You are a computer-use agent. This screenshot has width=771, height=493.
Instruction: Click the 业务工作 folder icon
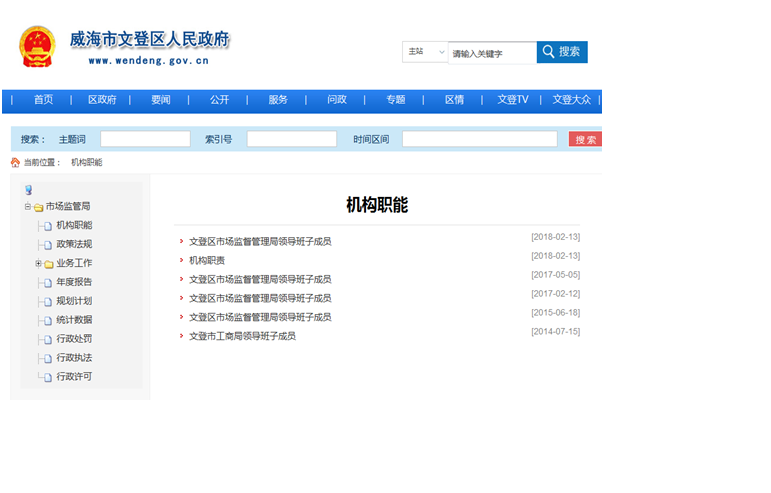[x=49, y=264]
